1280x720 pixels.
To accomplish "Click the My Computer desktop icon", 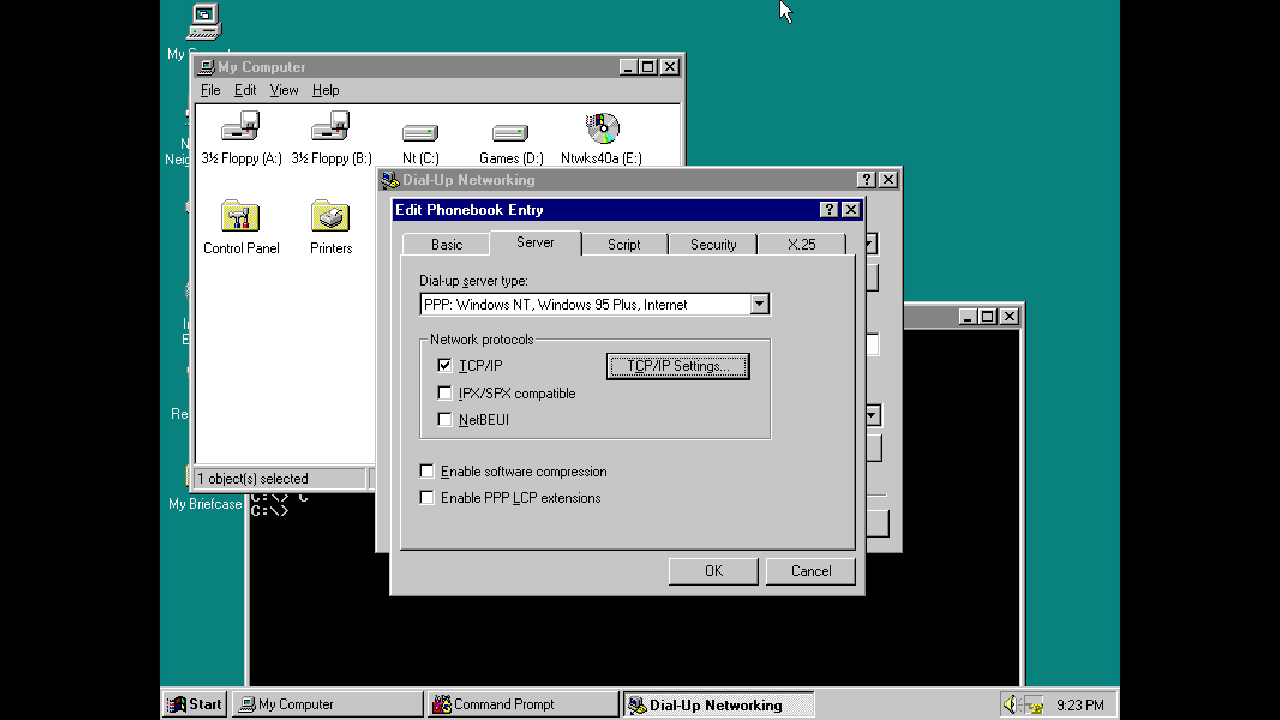I will [x=204, y=22].
